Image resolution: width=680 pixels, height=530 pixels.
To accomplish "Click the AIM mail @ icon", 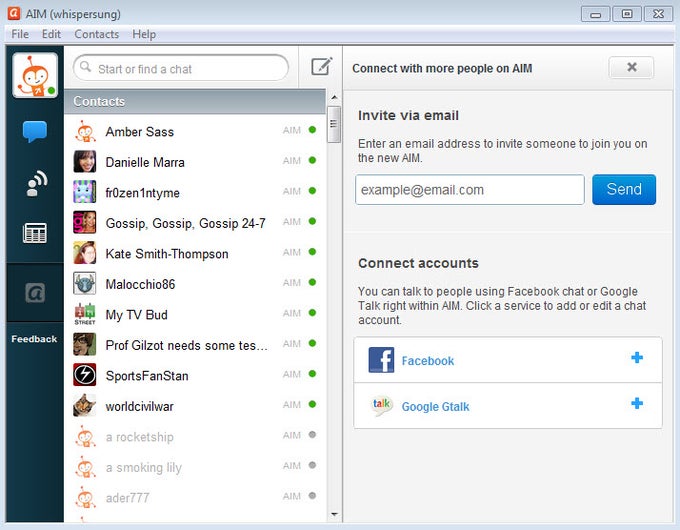I will point(35,293).
